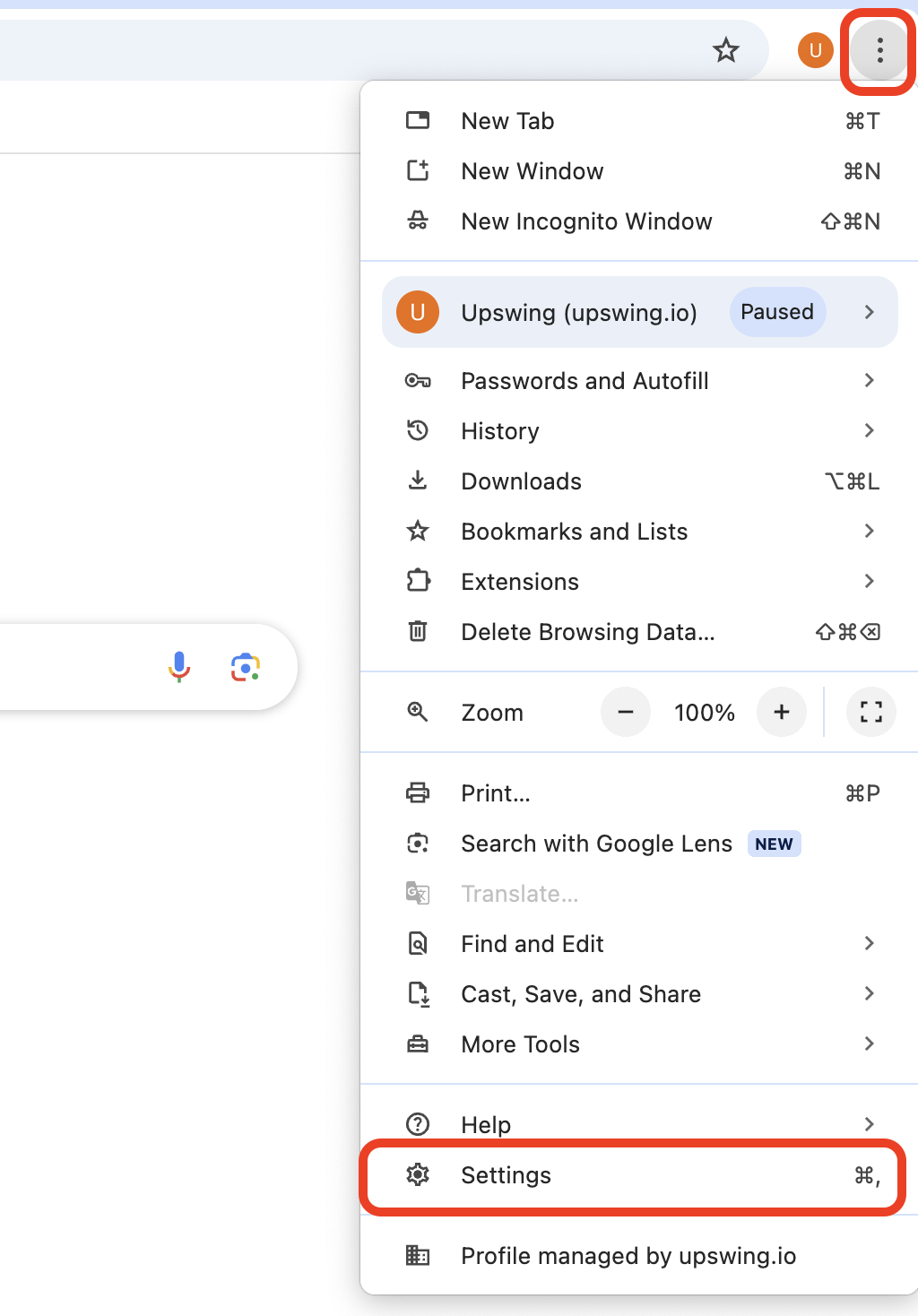Expand the History submenu chevron
The image size is (918, 1316).
coord(869,430)
